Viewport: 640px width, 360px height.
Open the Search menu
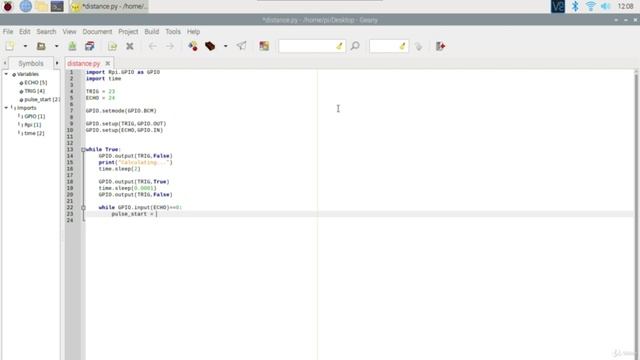[46, 31]
